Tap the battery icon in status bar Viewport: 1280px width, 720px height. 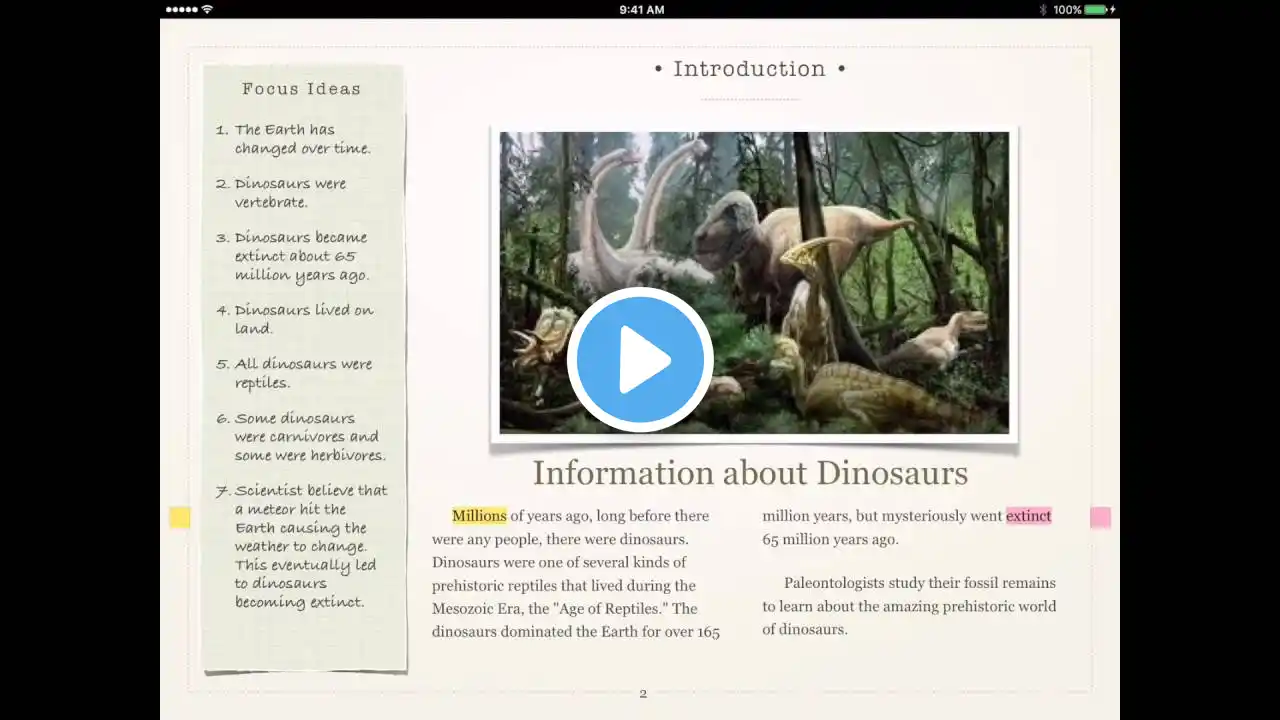[x=1096, y=9]
